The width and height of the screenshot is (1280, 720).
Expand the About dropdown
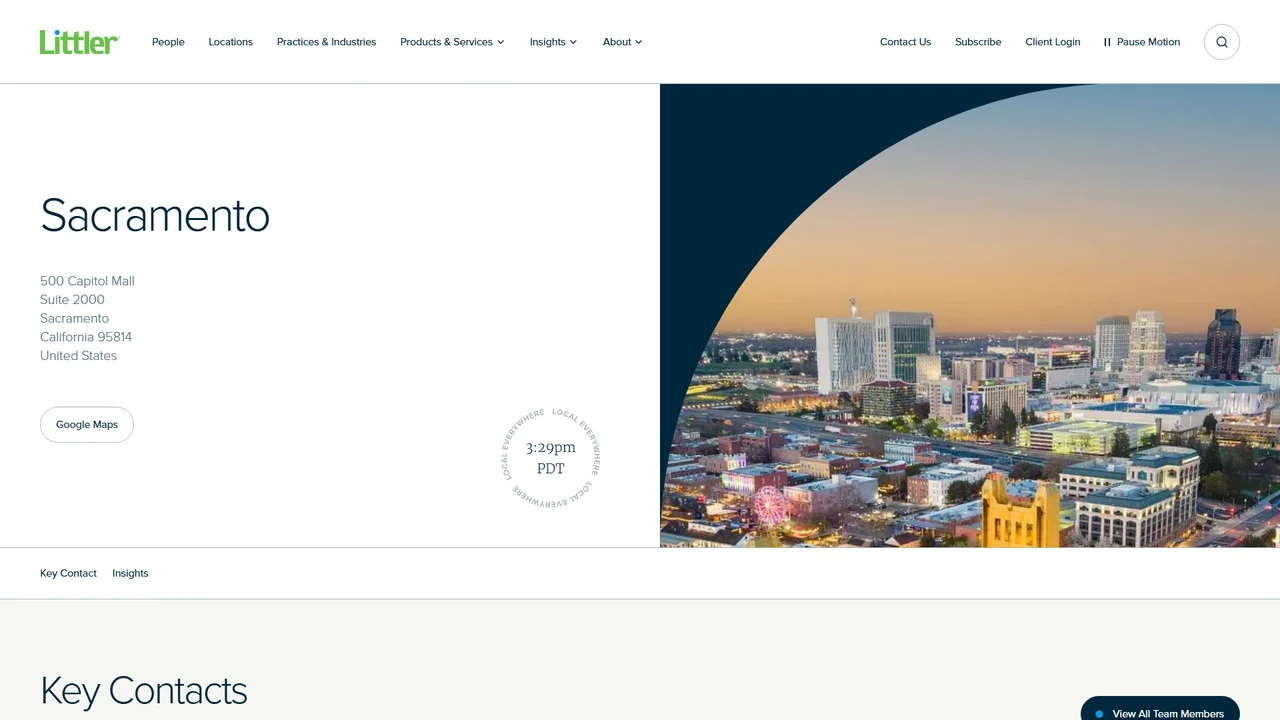pyautogui.click(x=622, y=42)
